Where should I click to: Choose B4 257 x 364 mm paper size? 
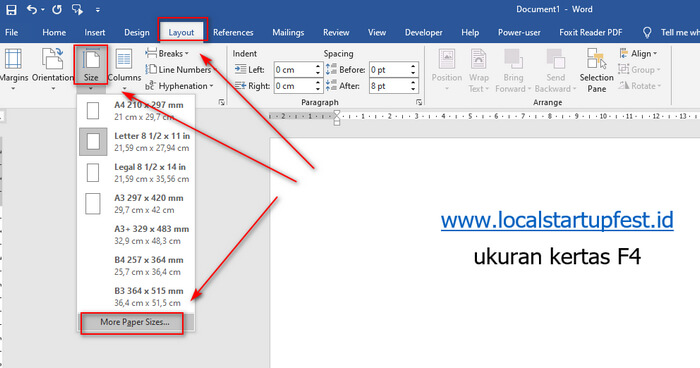click(x=136, y=265)
